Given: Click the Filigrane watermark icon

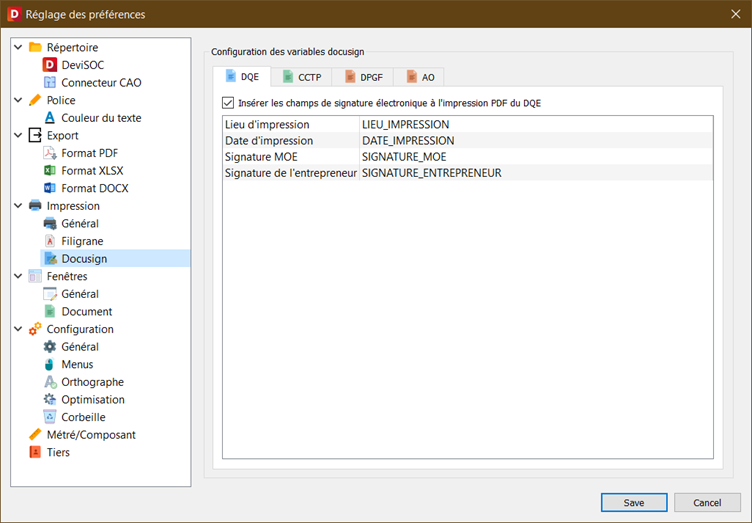Looking at the screenshot, I should (x=49, y=241).
